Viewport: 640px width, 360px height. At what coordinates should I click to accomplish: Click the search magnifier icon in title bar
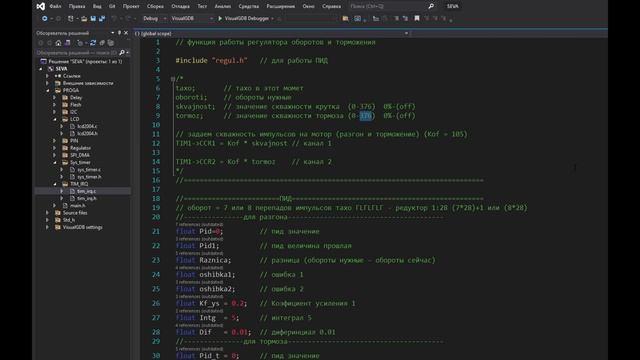coord(431,6)
